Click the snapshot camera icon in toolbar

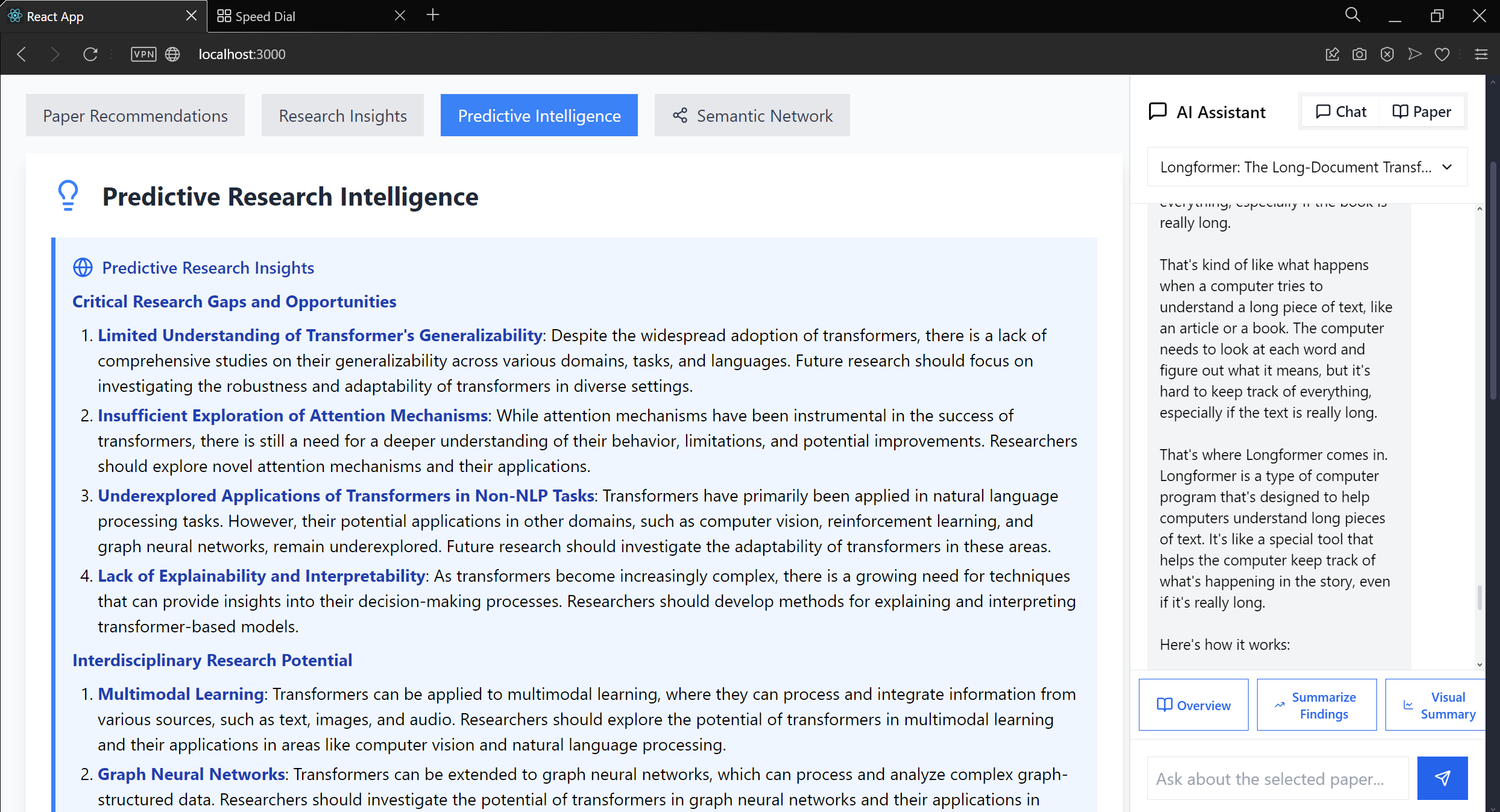[1359, 54]
